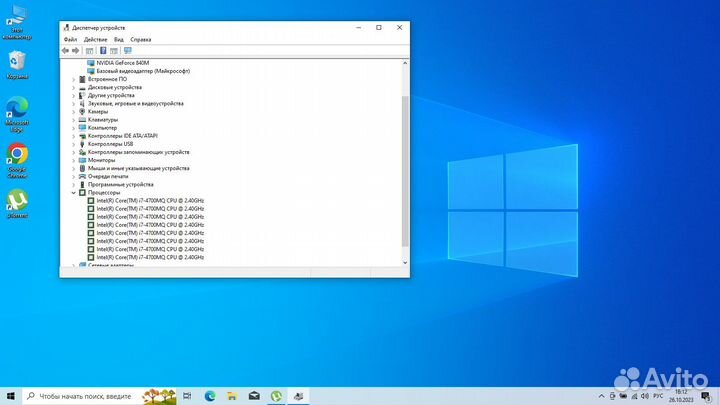This screenshot has width=720, height=405.
Task: Open Edge from the taskbar
Action: click(x=210, y=396)
